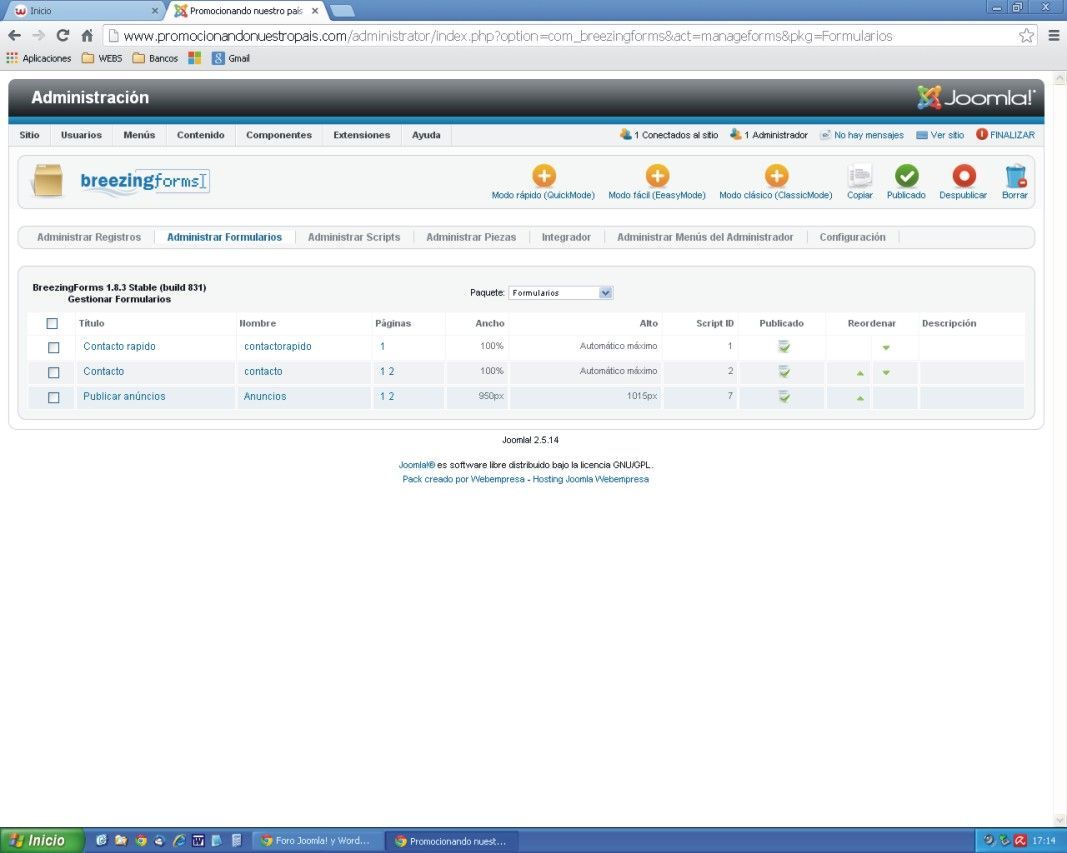The image size is (1067, 853).
Task: Open the Chrome menu button
Action: point(1053,35)
